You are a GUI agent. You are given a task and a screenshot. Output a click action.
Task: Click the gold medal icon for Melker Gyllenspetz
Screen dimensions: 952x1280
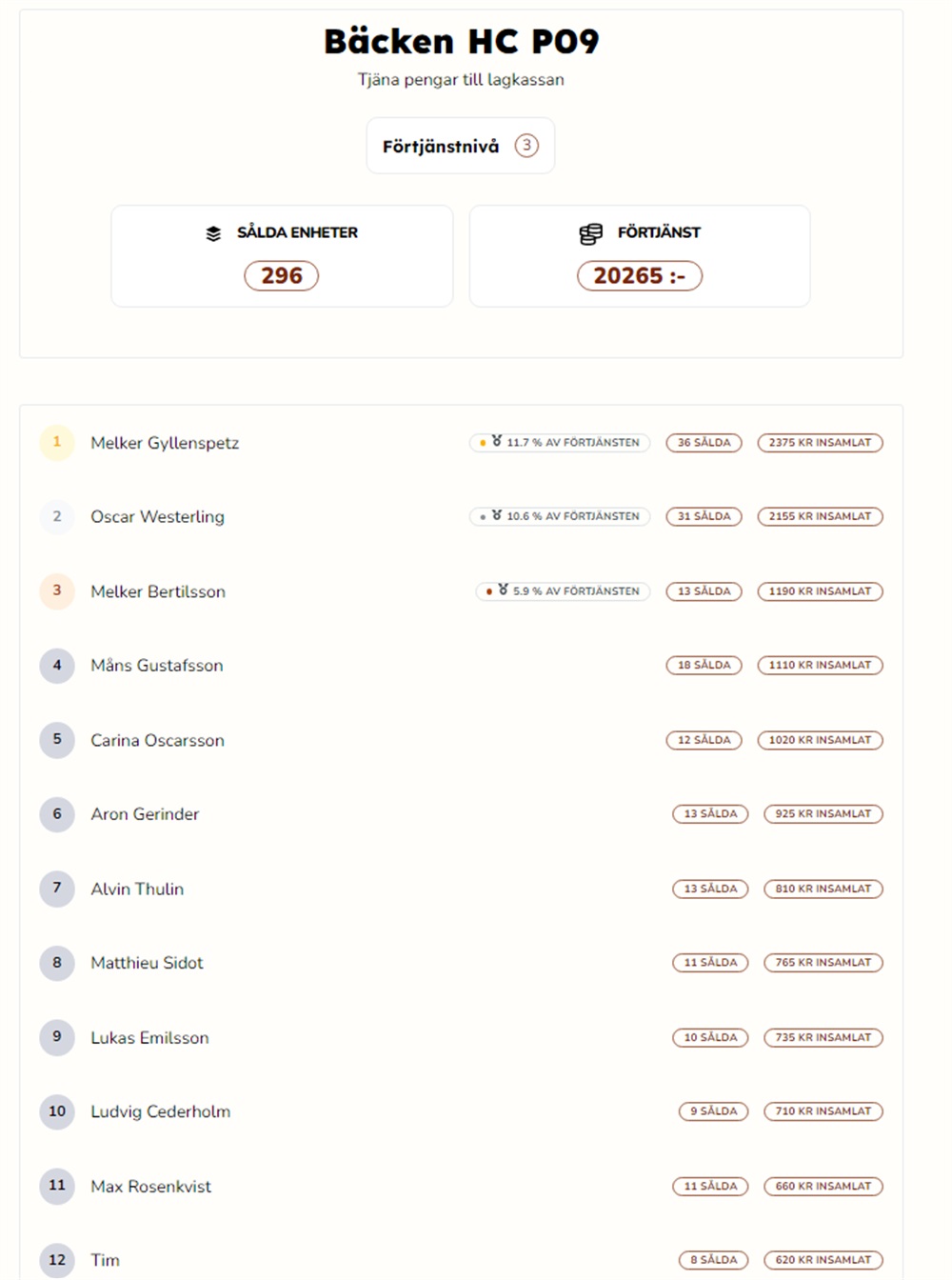[497, 442]
